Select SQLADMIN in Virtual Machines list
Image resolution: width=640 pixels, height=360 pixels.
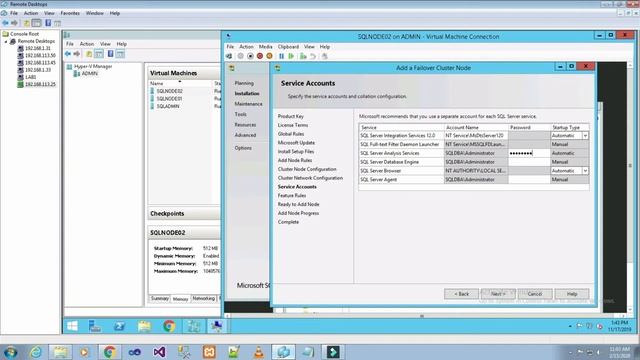[x=168, y=106]
